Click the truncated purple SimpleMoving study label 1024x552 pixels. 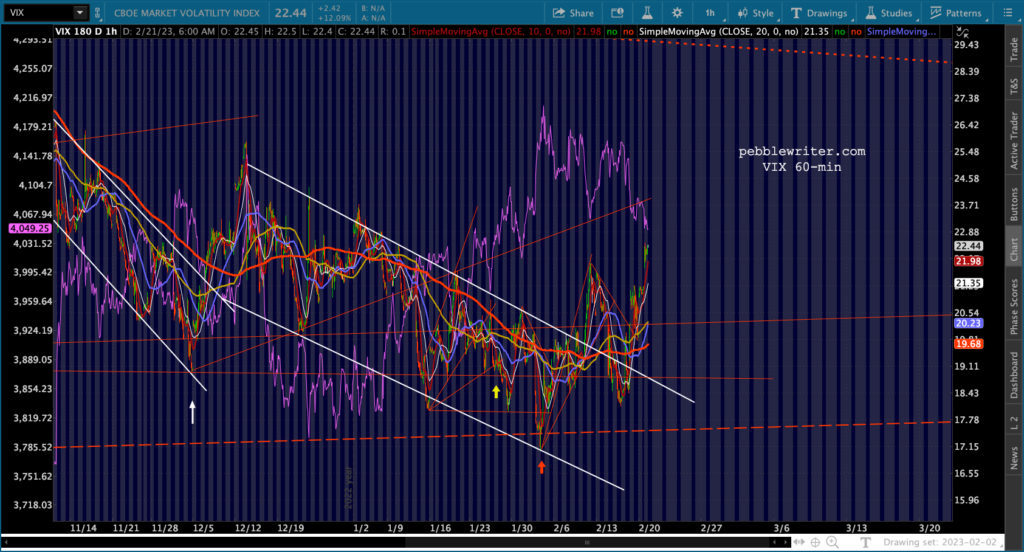click(901, 31)
